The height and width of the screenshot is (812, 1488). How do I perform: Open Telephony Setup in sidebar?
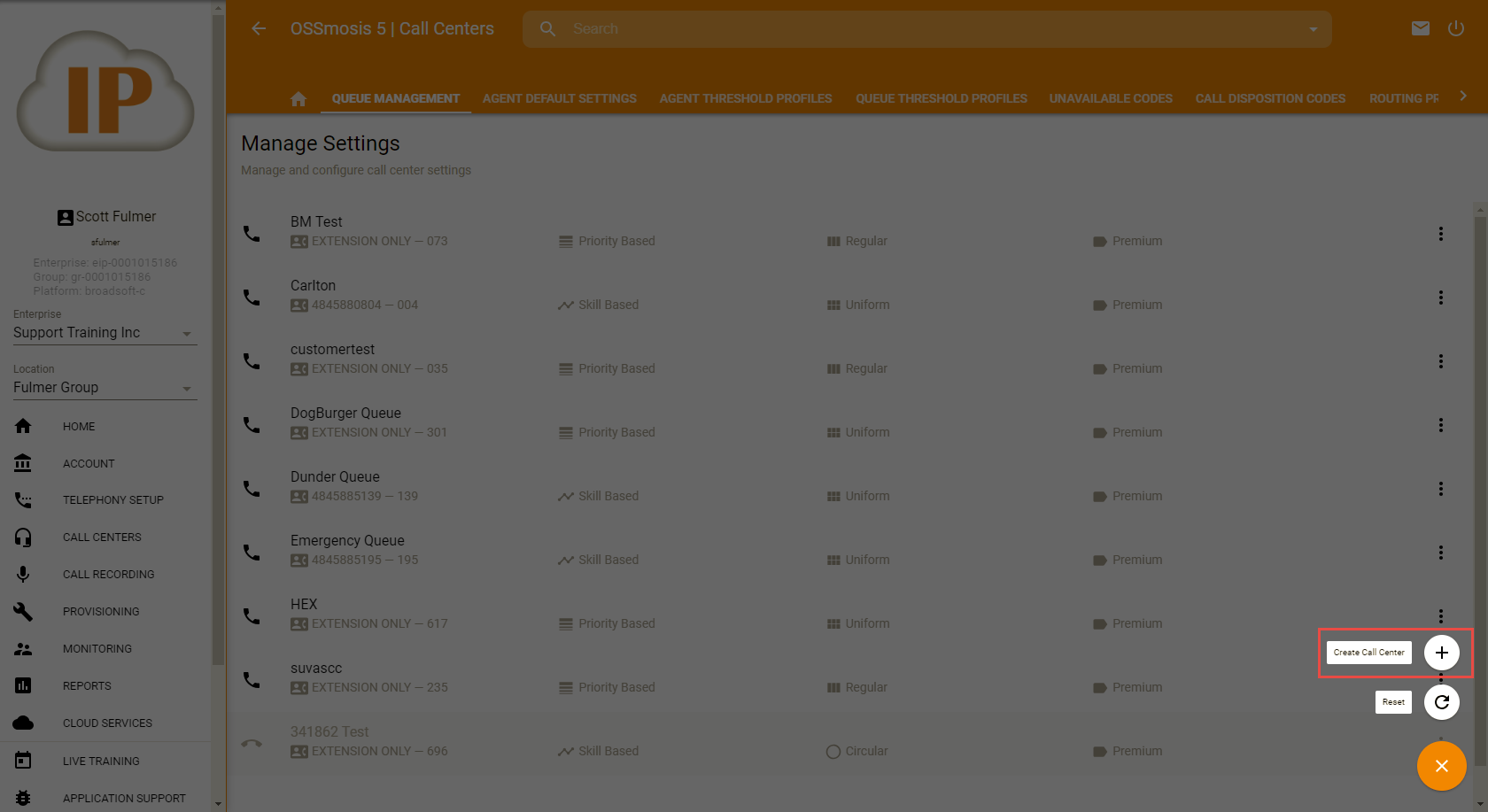[112, 500]
